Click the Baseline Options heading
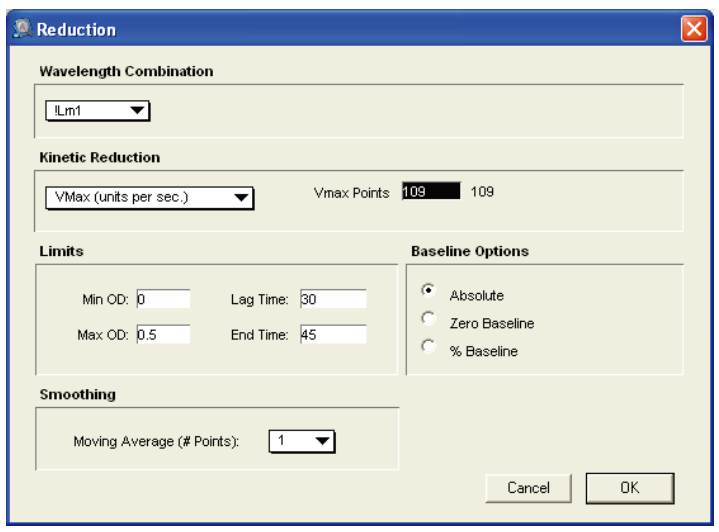The width and height of the screenshot is (719, 532). pyautogui.click(x=470, y=251)
